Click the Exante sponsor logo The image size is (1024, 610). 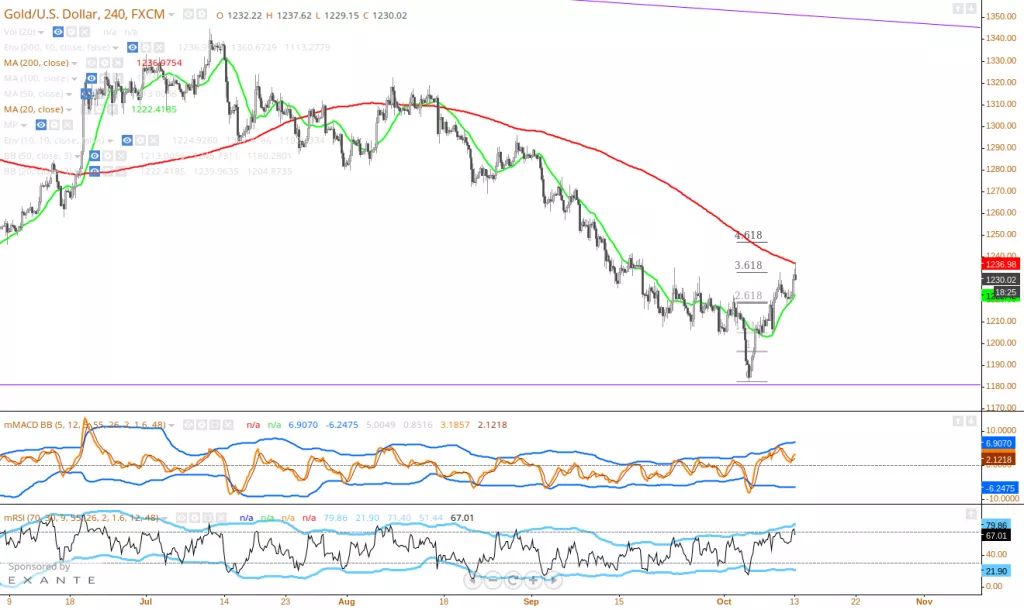pos(50,579)
